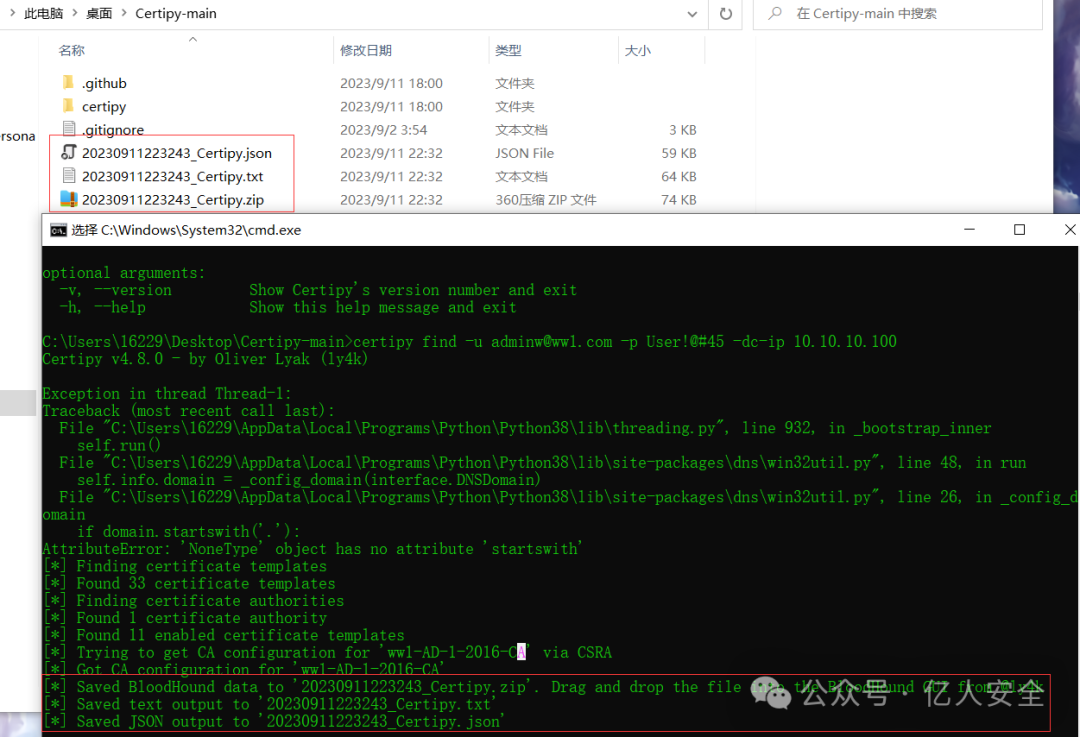1080x737 pixels.
Task: Click the Certipy v4.8.0 version line
Action: click(x=205, y=359)
